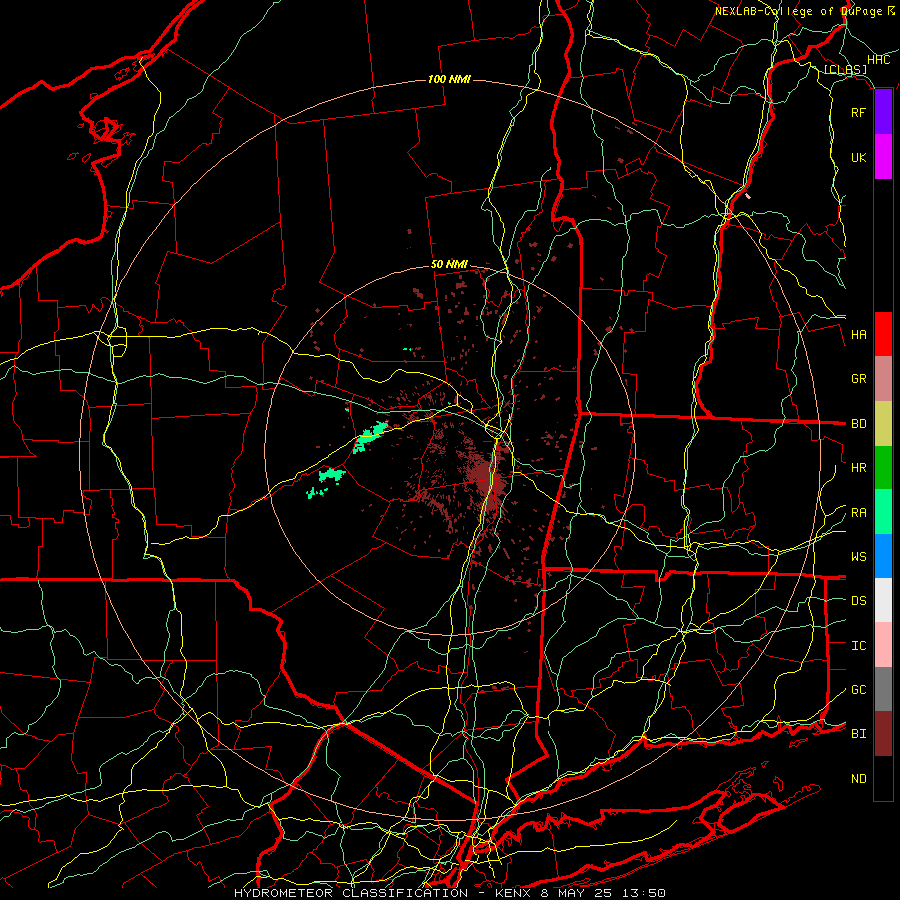
Task: Click the DS legend label
Action: pos(858,600)
